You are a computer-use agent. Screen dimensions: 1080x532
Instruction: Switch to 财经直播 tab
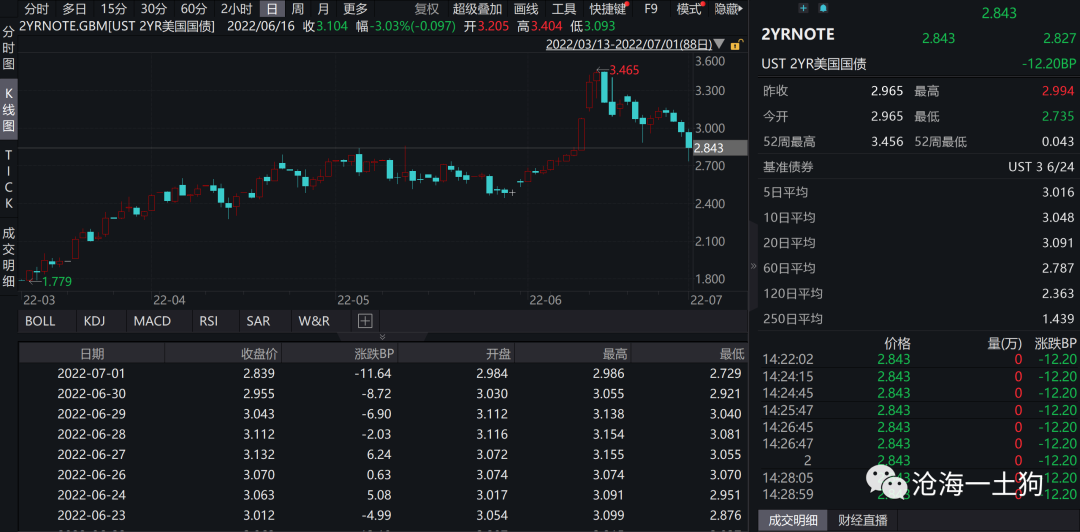862,520
